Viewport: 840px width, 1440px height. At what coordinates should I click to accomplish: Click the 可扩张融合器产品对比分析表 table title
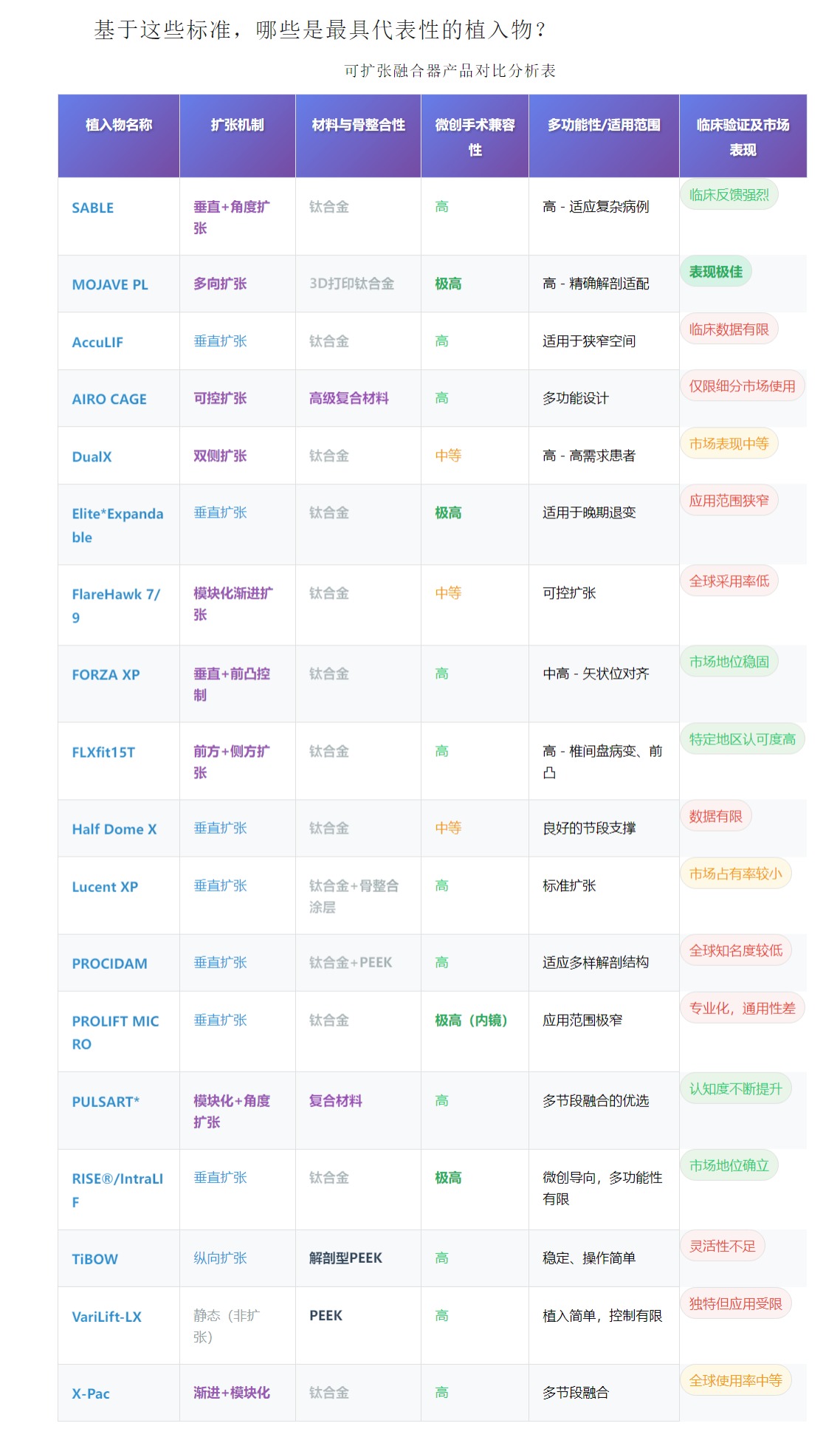[x=450, y=71]
